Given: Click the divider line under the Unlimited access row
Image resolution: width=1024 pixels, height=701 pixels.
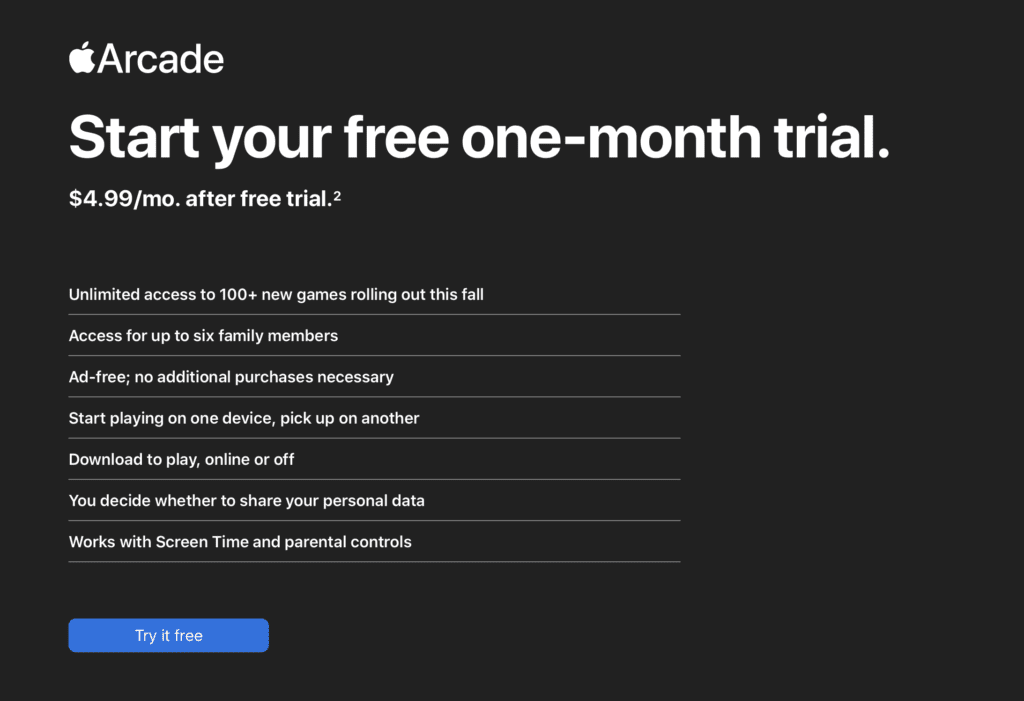Looking at the screenshot, I should pos(374,314).
